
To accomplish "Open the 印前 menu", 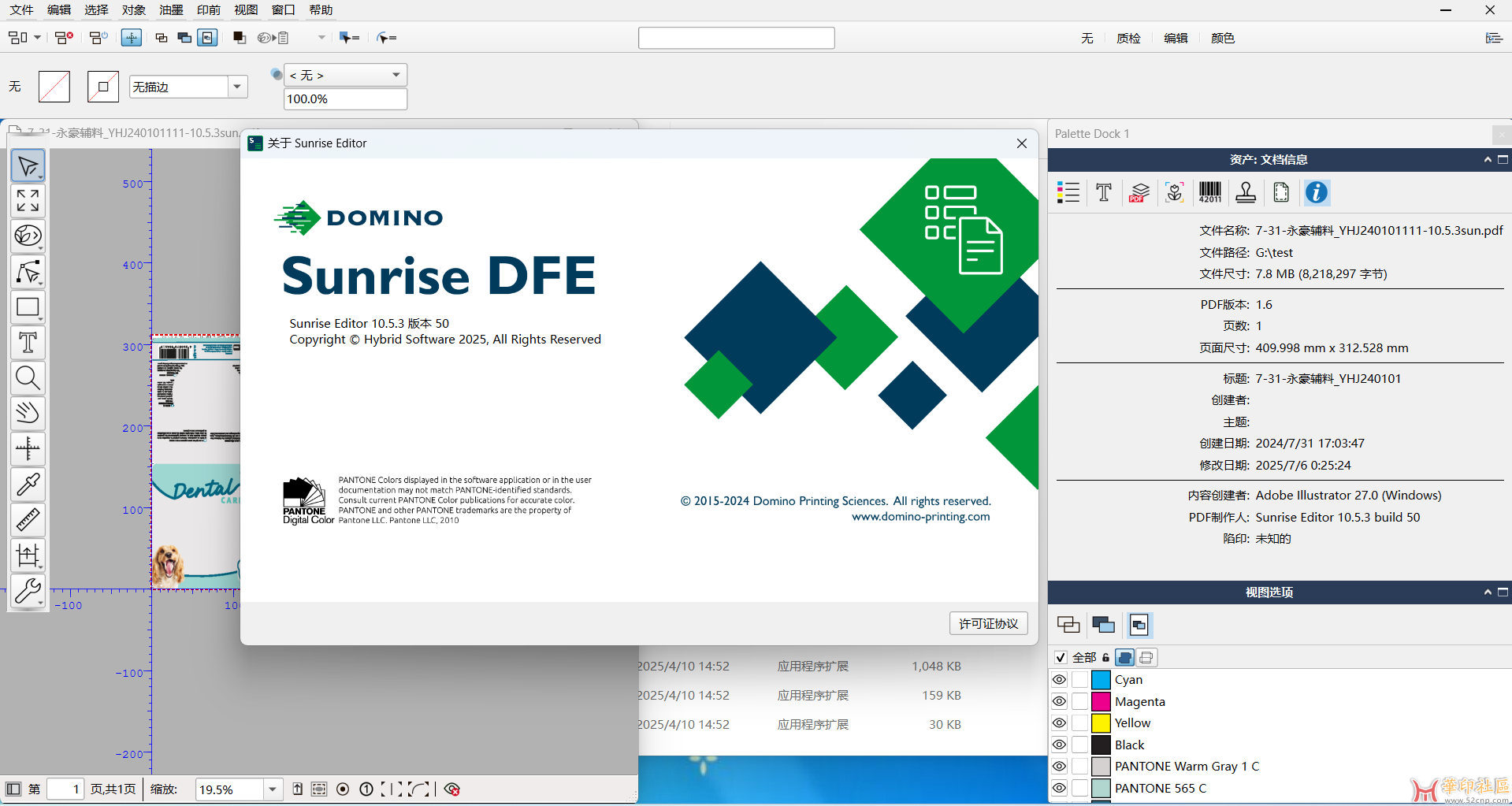I will click(x=209, y=9).
